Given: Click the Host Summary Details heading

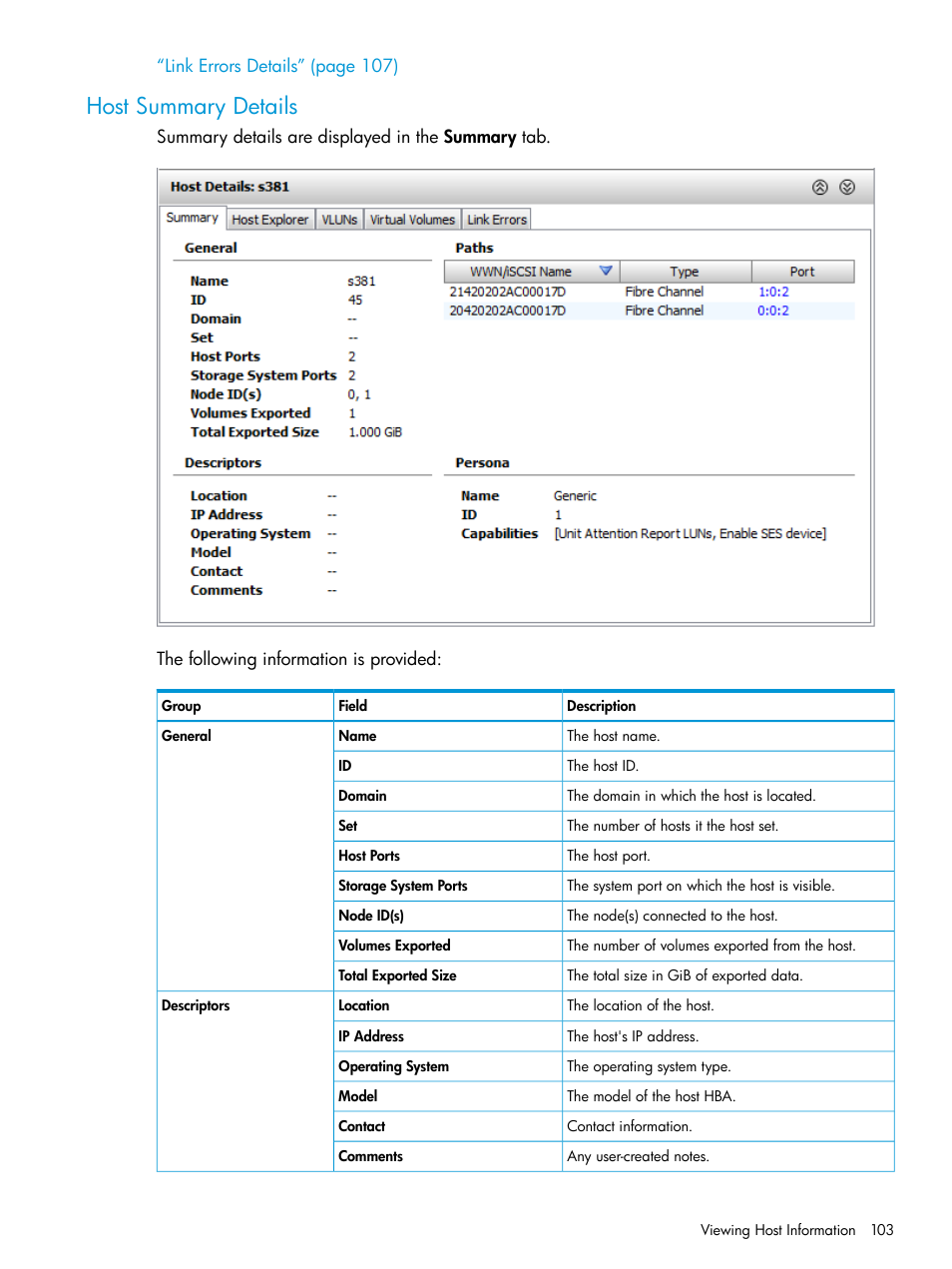Looking at the screenshot, I should click(x=192, y=106).
